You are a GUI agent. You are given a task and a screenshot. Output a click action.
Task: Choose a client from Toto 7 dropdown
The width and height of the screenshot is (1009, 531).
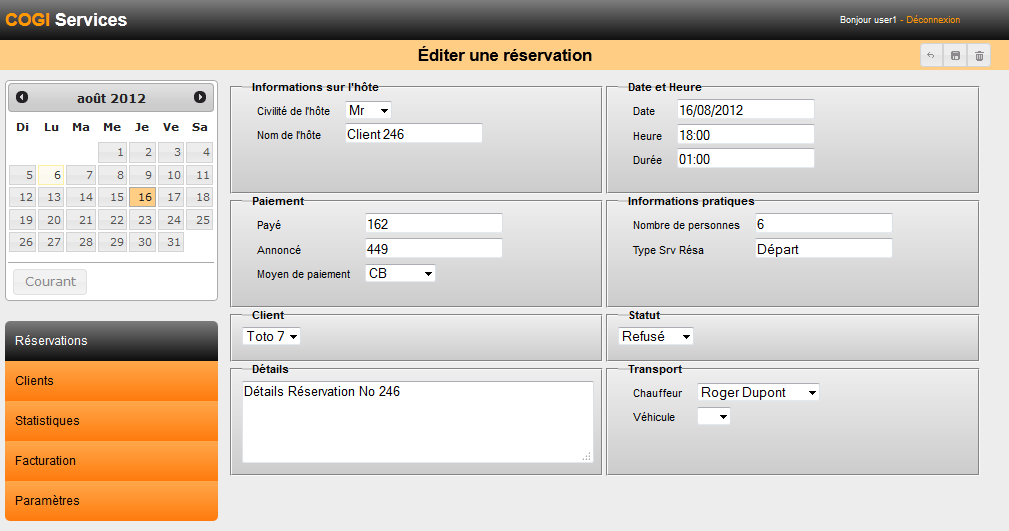click(272, 337)
